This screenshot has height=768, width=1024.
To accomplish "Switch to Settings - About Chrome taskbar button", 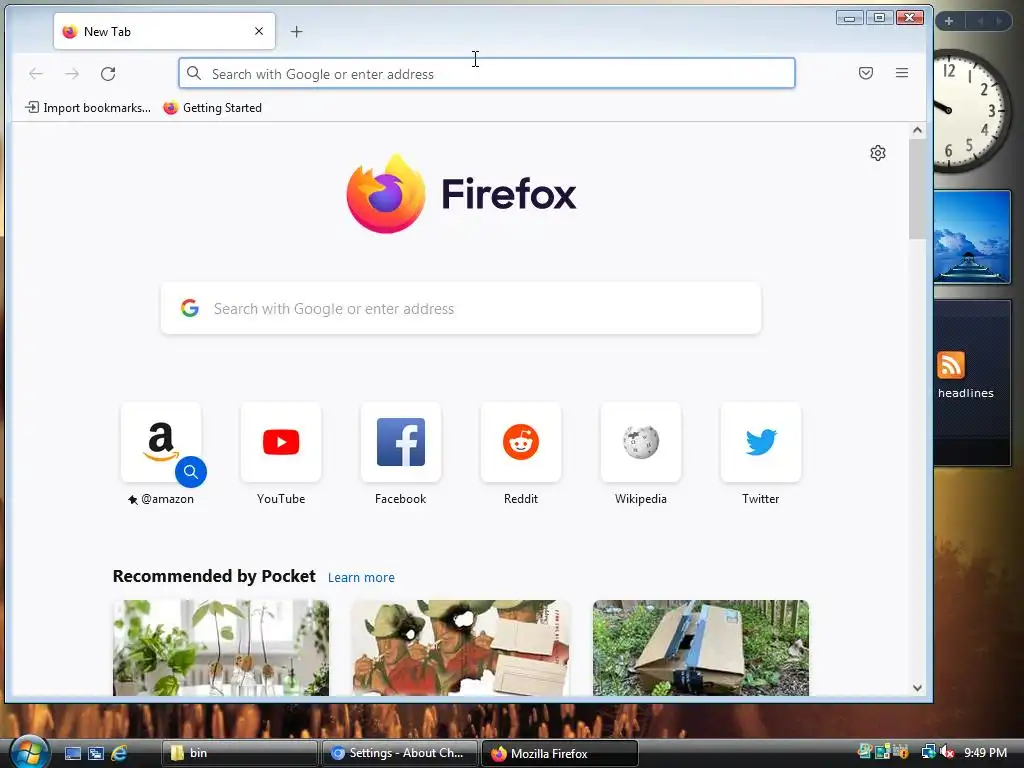I will pos(399,753).
